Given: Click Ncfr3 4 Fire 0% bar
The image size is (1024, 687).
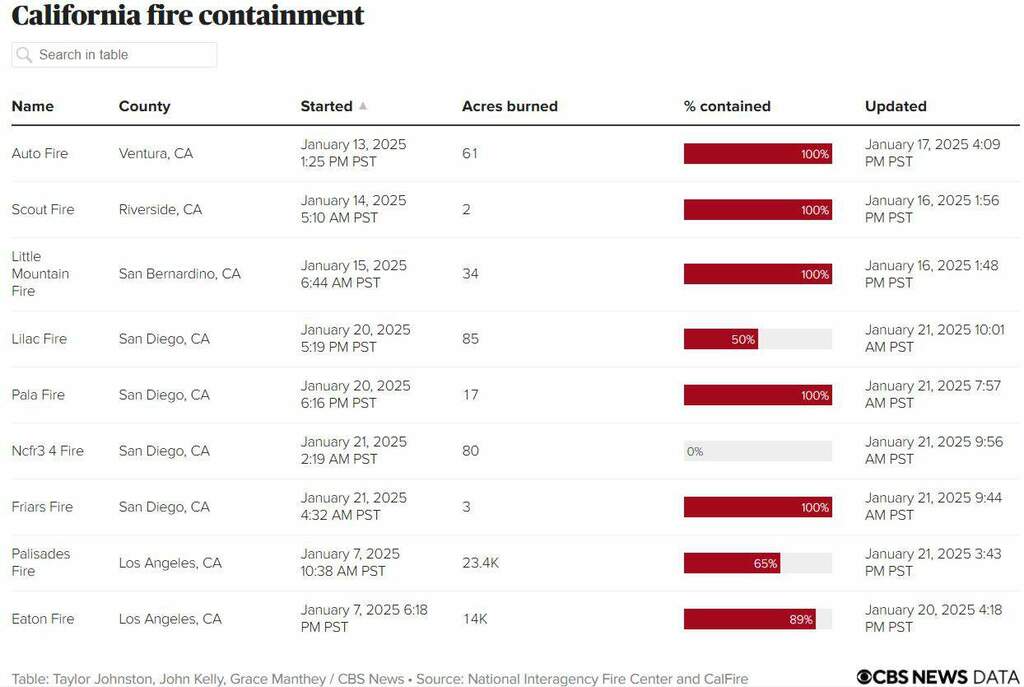Looking at the screenshot, I should pos(757,451).
